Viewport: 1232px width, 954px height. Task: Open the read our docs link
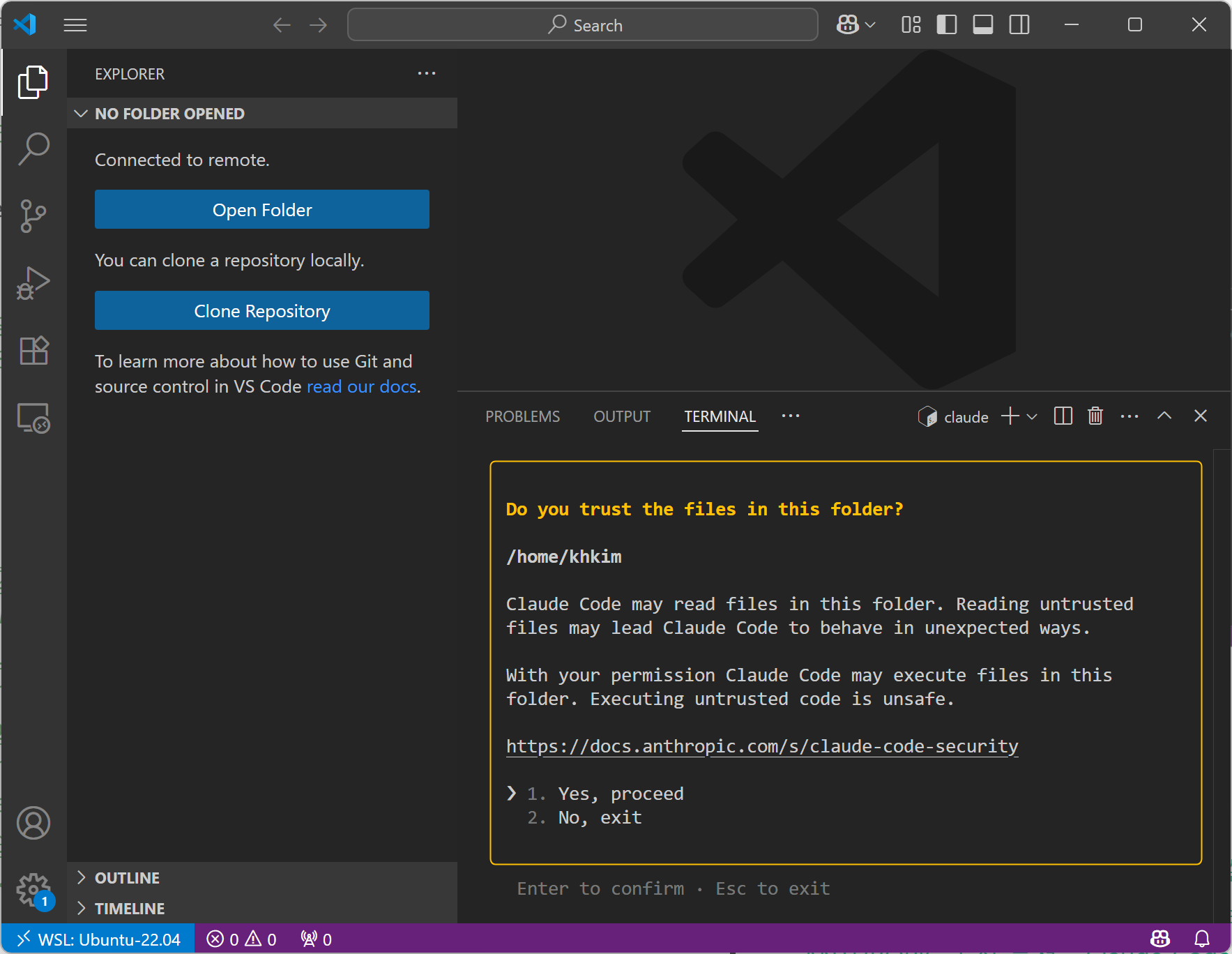(362, 386)
